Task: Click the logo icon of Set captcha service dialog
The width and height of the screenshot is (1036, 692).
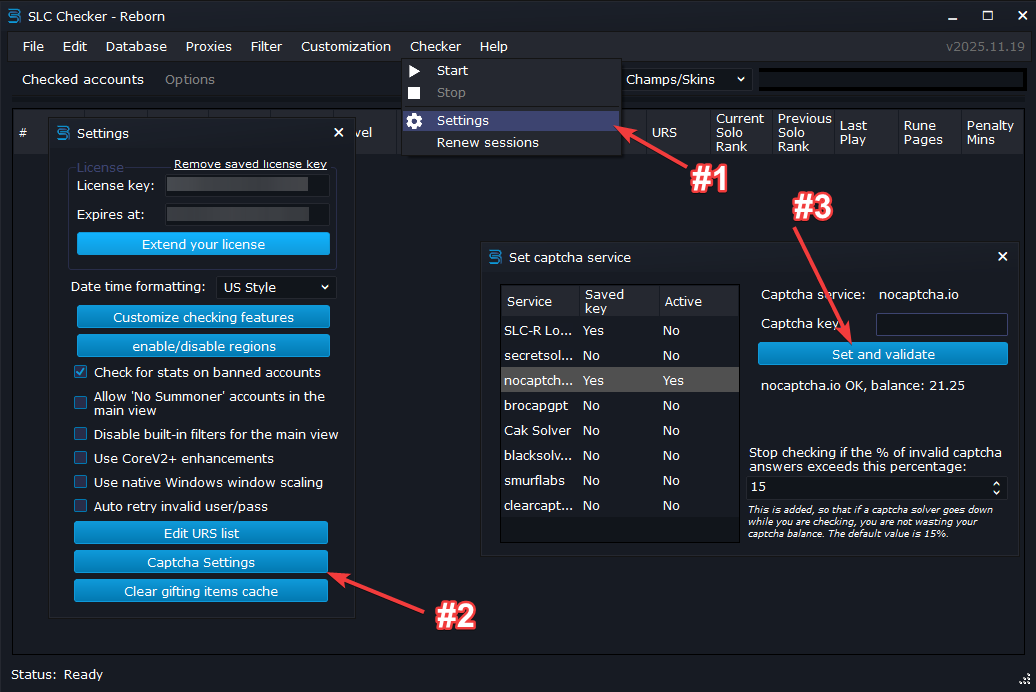Action: (x=495, y=257)
